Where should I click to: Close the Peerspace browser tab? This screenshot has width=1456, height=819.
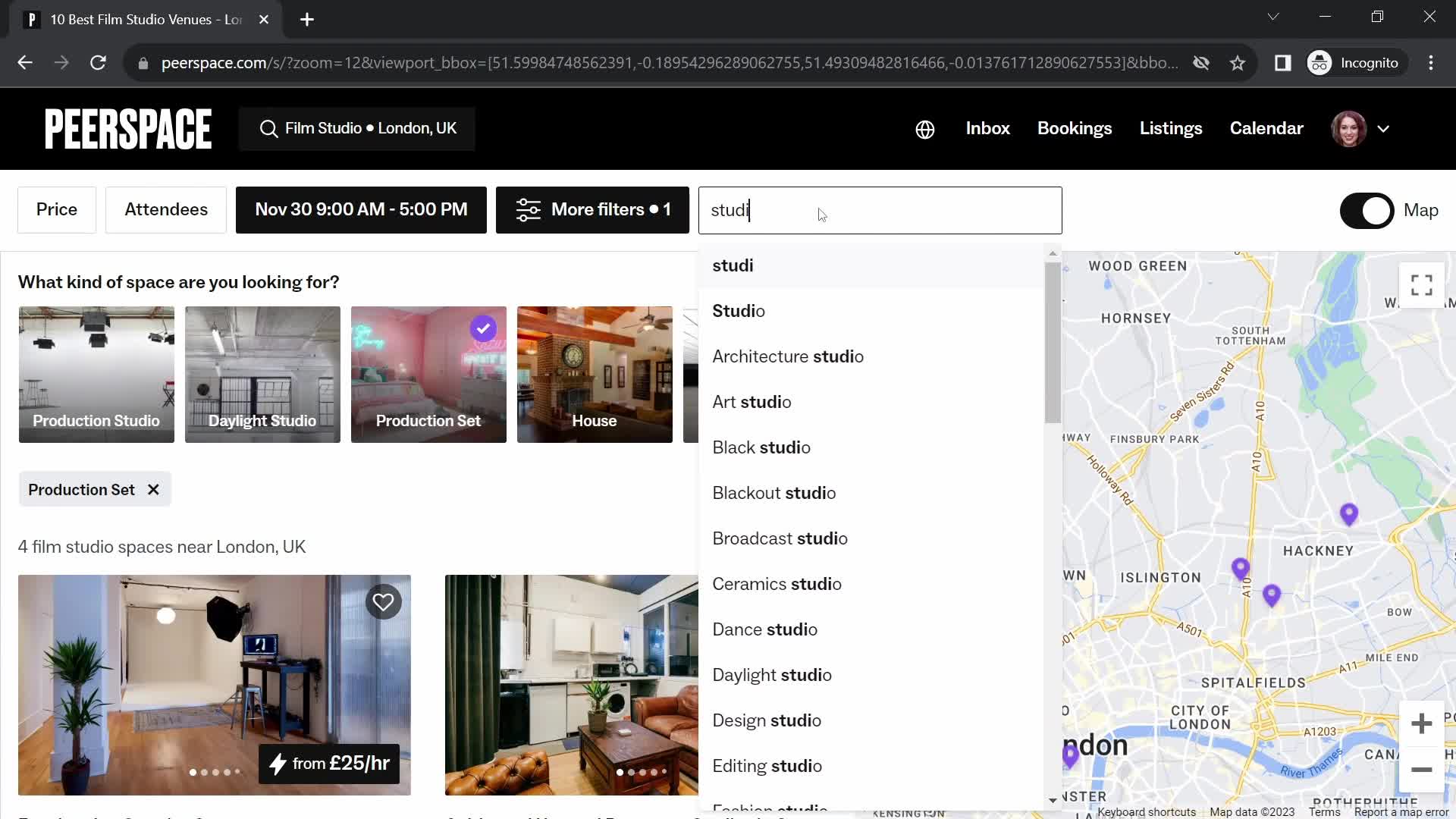click(264, 20)
